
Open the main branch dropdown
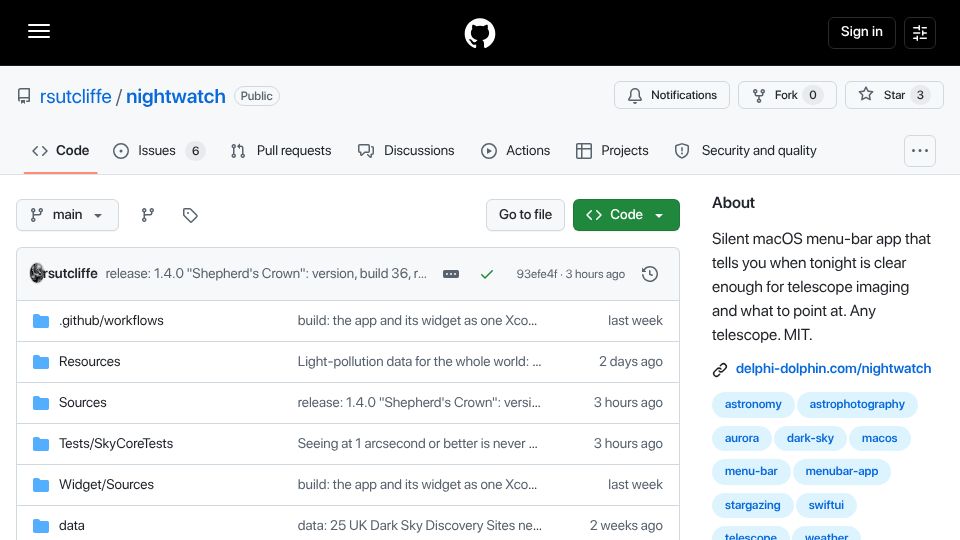tap(67, 215)
